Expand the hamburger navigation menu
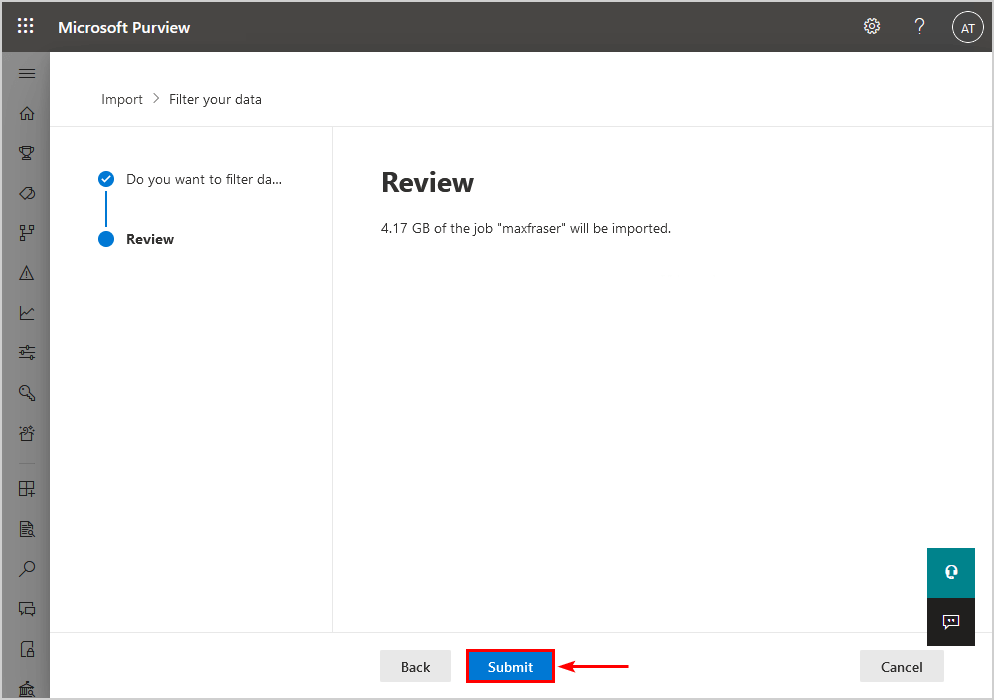The height and width of the screenshot is (700, 994). point(27,74)
